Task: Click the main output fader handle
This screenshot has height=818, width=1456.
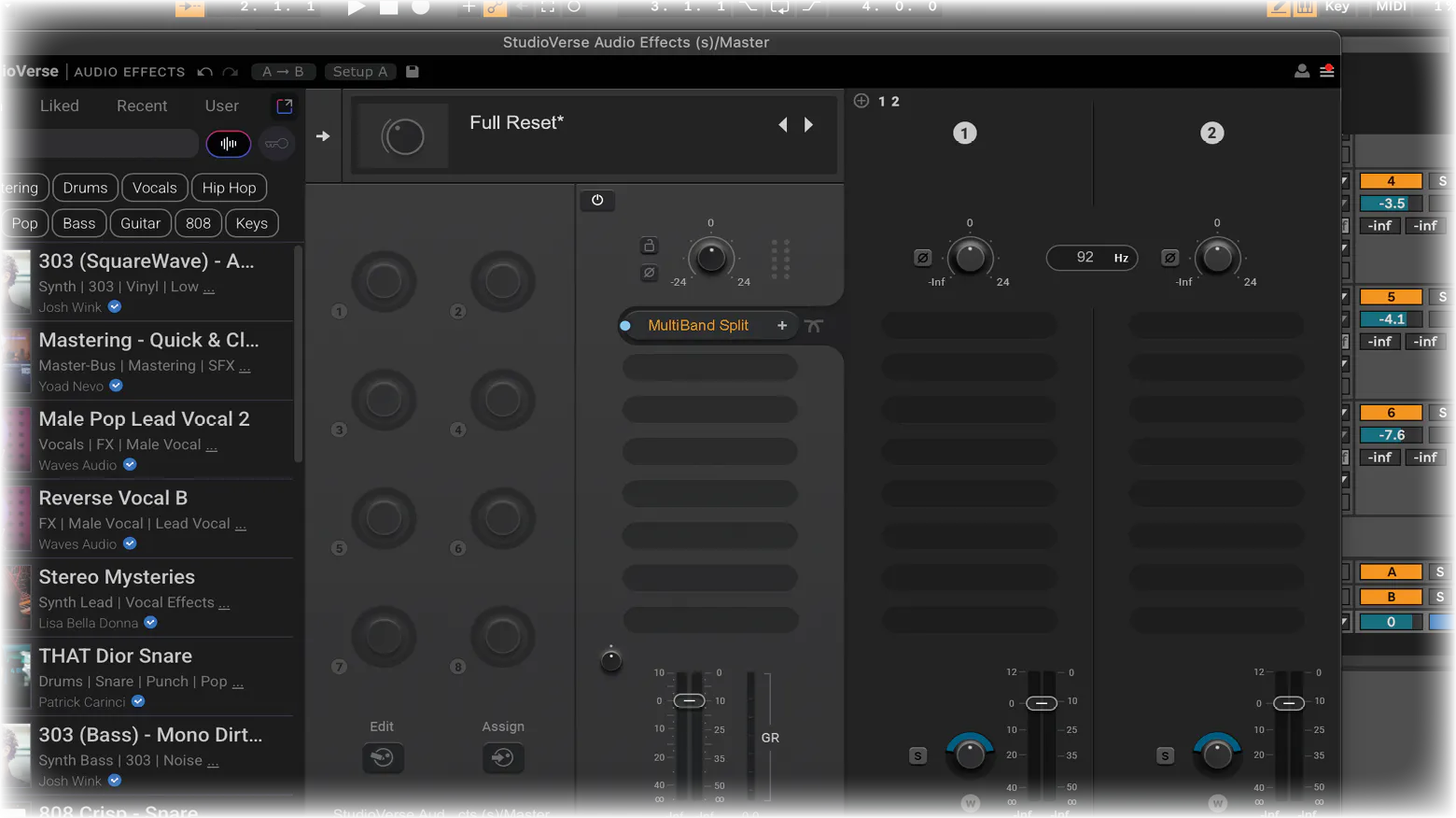Action: pos(690,700)
